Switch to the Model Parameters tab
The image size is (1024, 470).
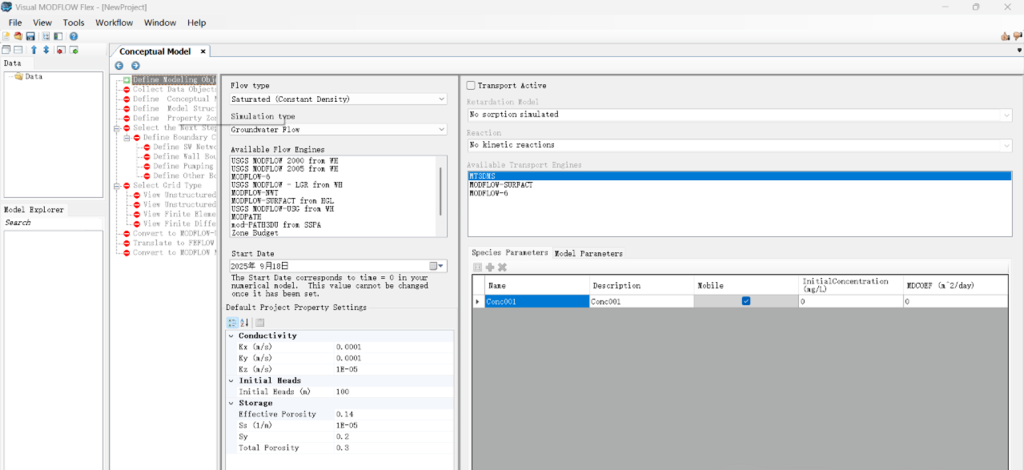(x=588, y=254)
